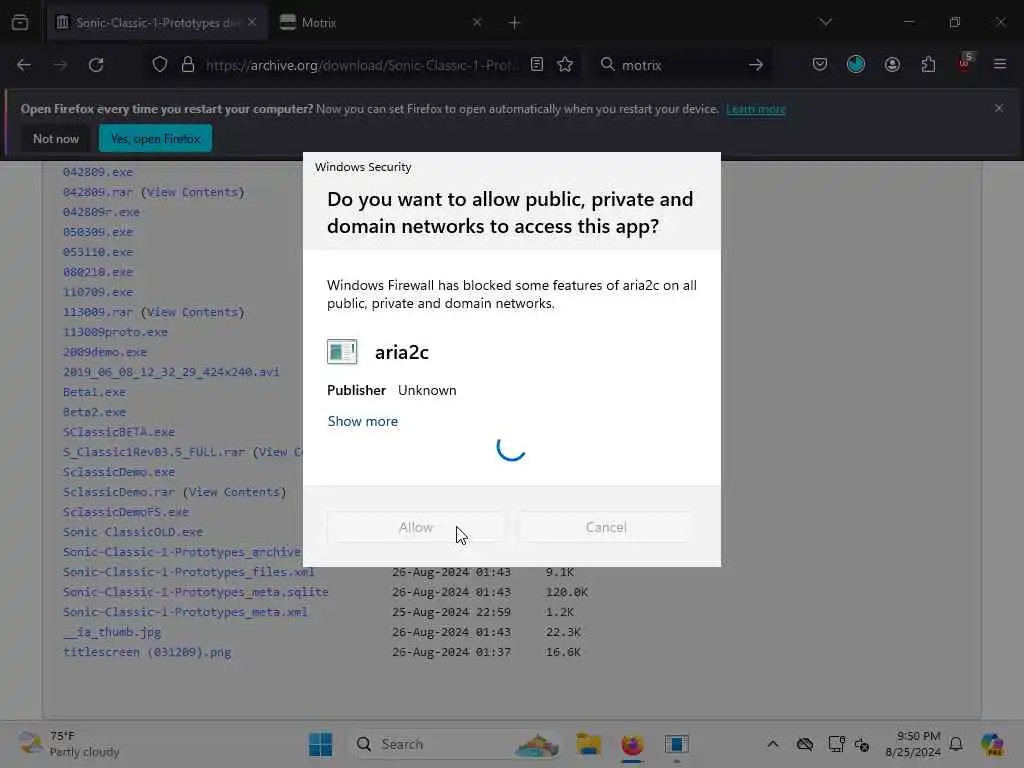Open the 080210.exe link
The height and width of the screenshot is (768, 1024).
click(98, 272)
